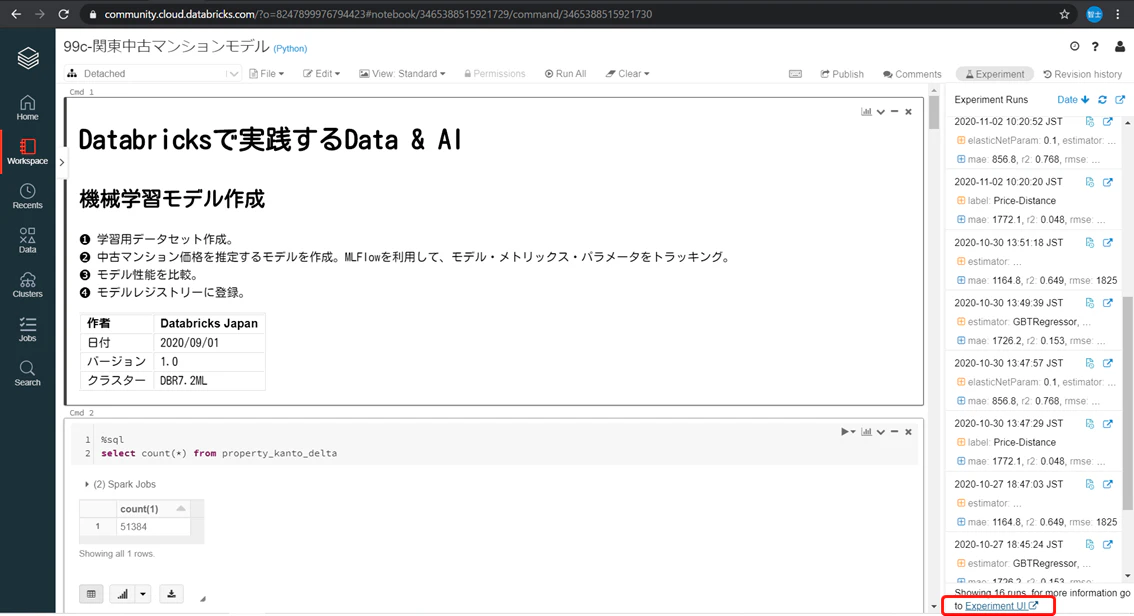Open the schedule clock icon
The width and height of the screenshot is (1134, 616).
tap(1075, 46)
